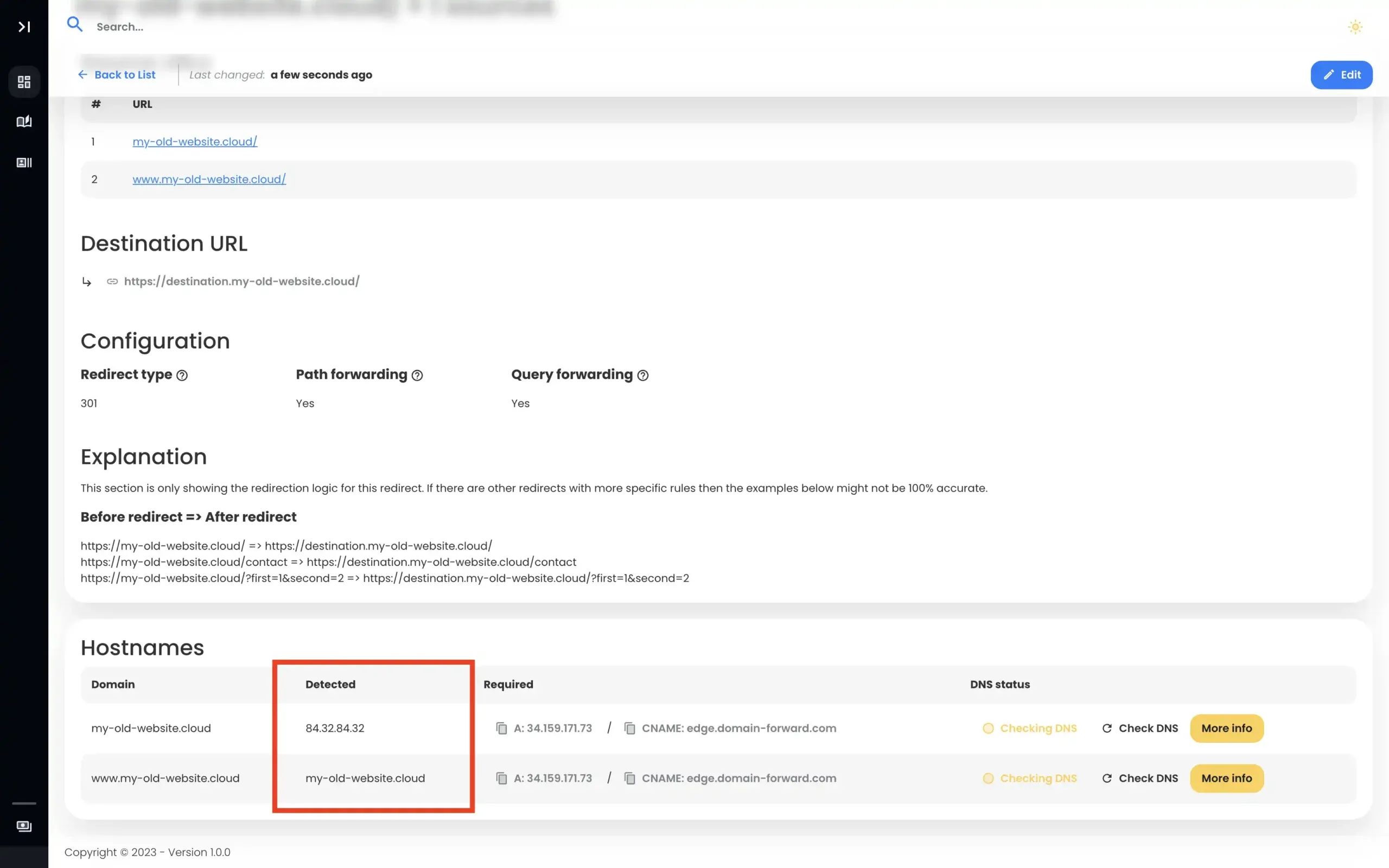1389x868 pixels.
Task: Collapse the left sidebar panel
Action: [x=24, y=27]
